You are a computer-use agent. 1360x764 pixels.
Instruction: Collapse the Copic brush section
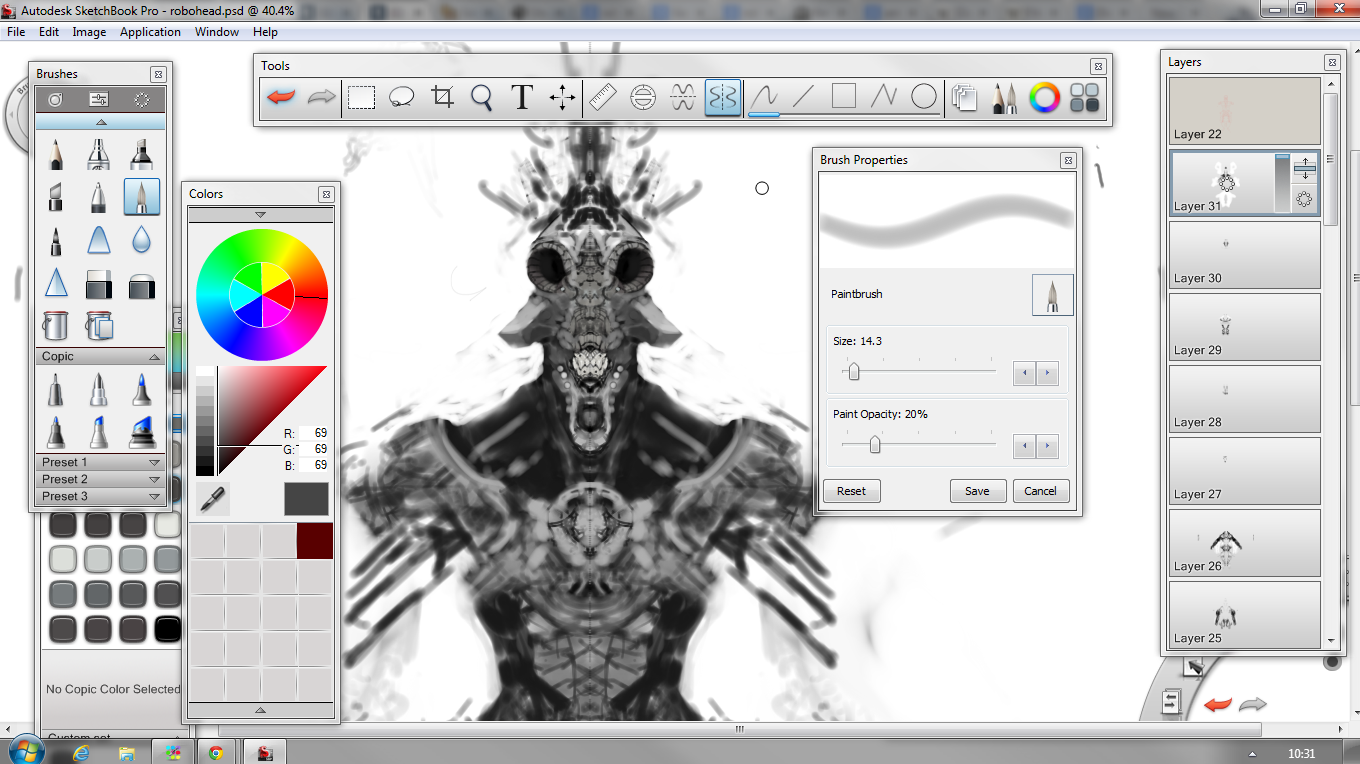[x=154, y=357]
